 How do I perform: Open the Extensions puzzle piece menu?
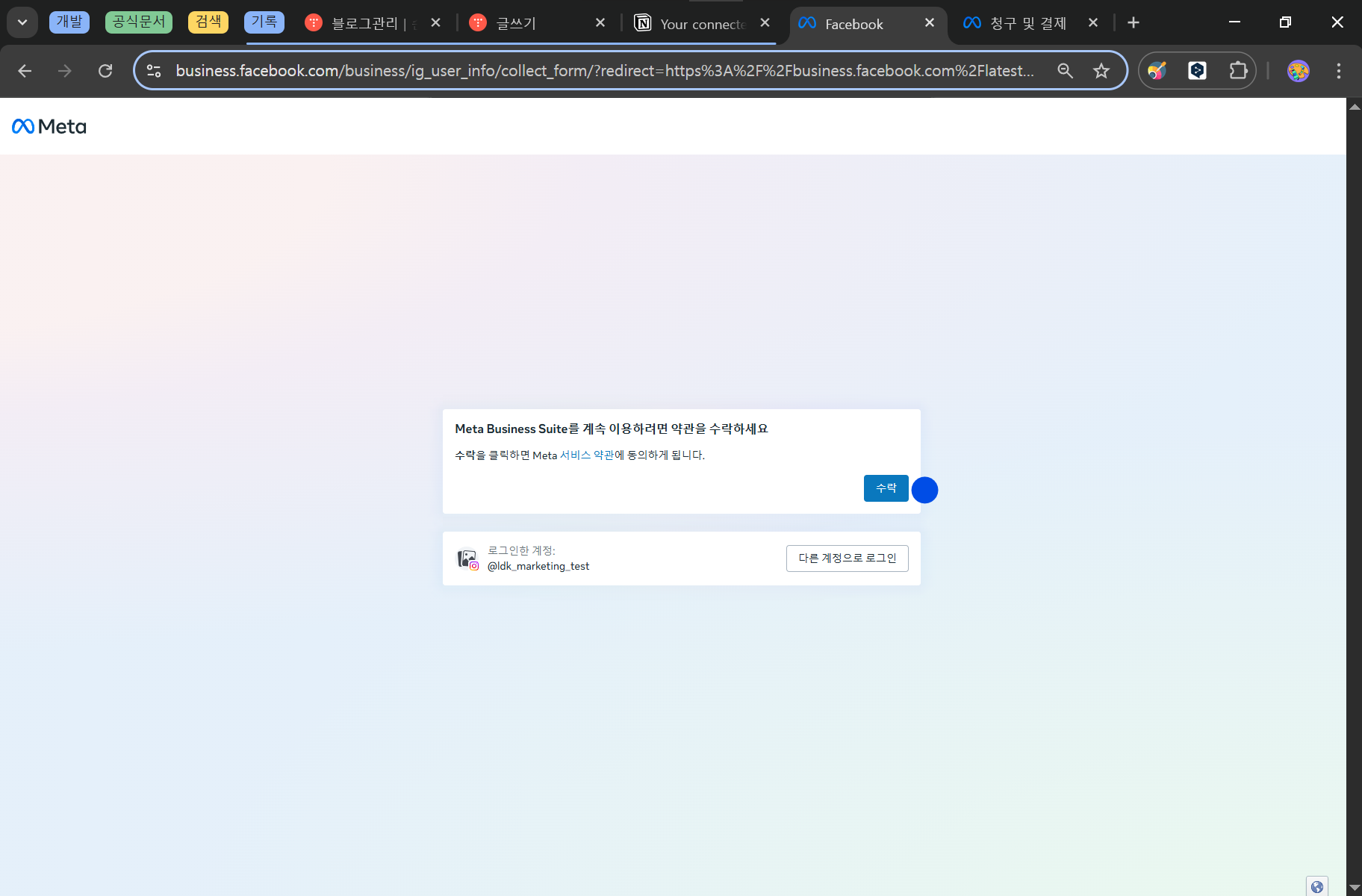(1238, 71)
